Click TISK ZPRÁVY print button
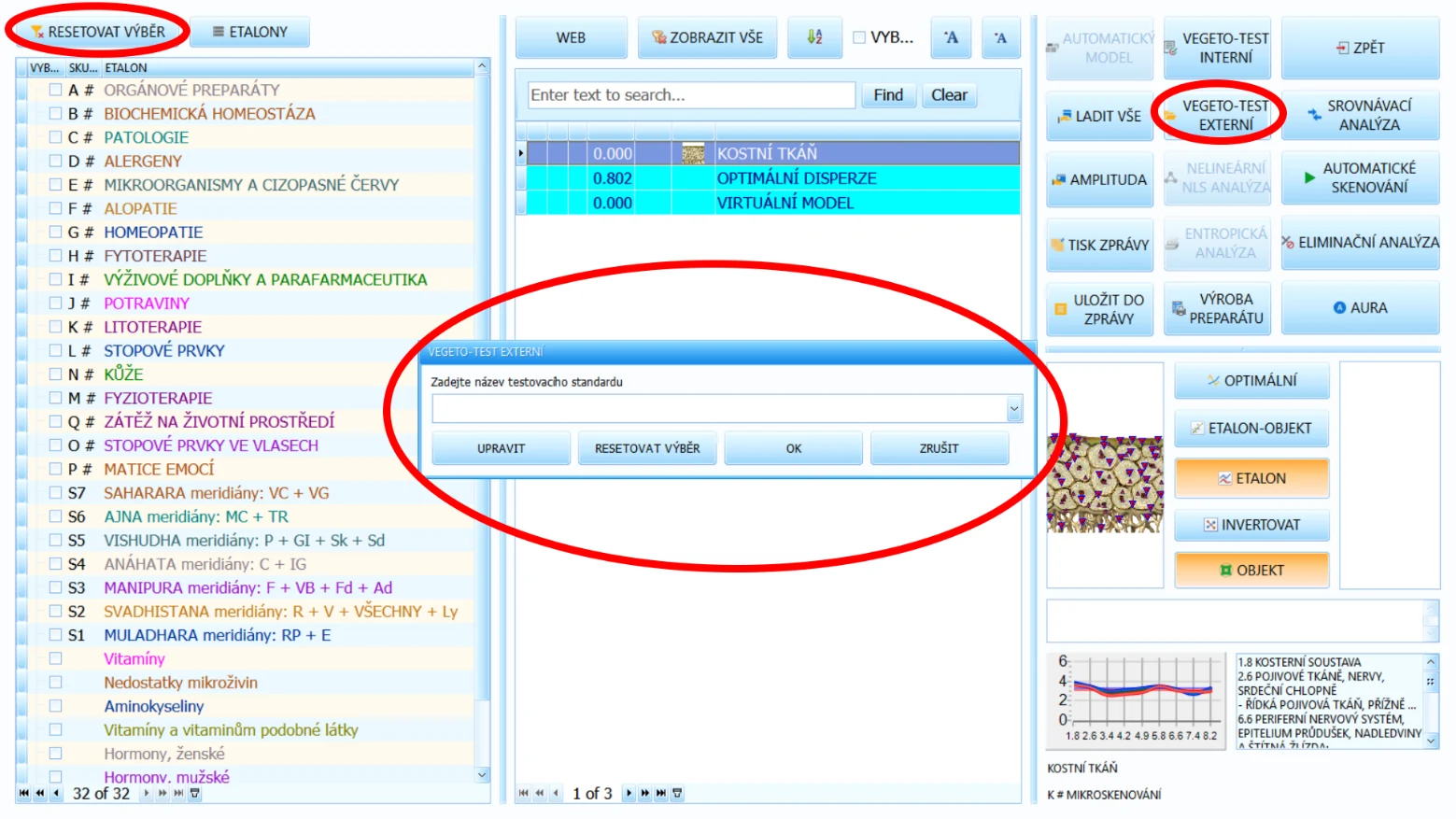Viewport: 1456px width, 819px height. (1099, 245)
